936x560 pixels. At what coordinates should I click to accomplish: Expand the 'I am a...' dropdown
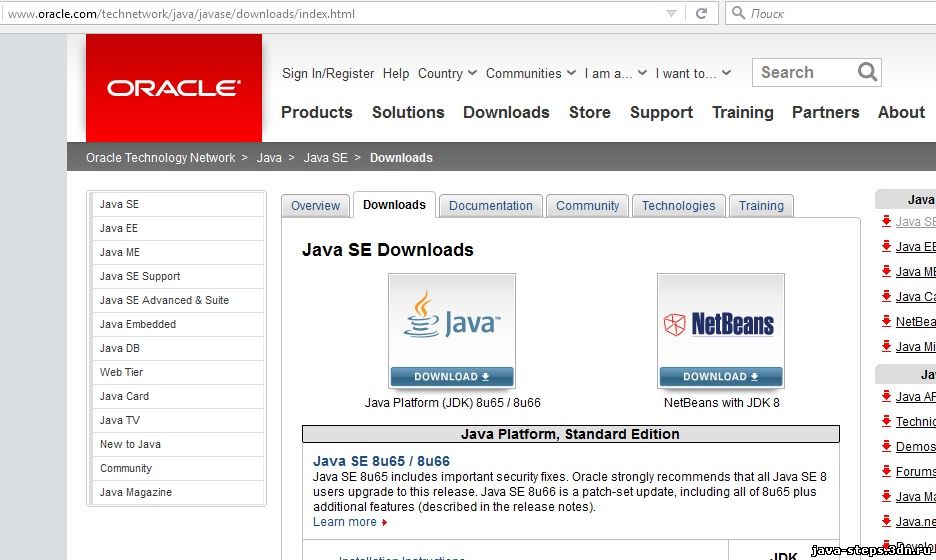pyautogui.click(x=615, y=73)
